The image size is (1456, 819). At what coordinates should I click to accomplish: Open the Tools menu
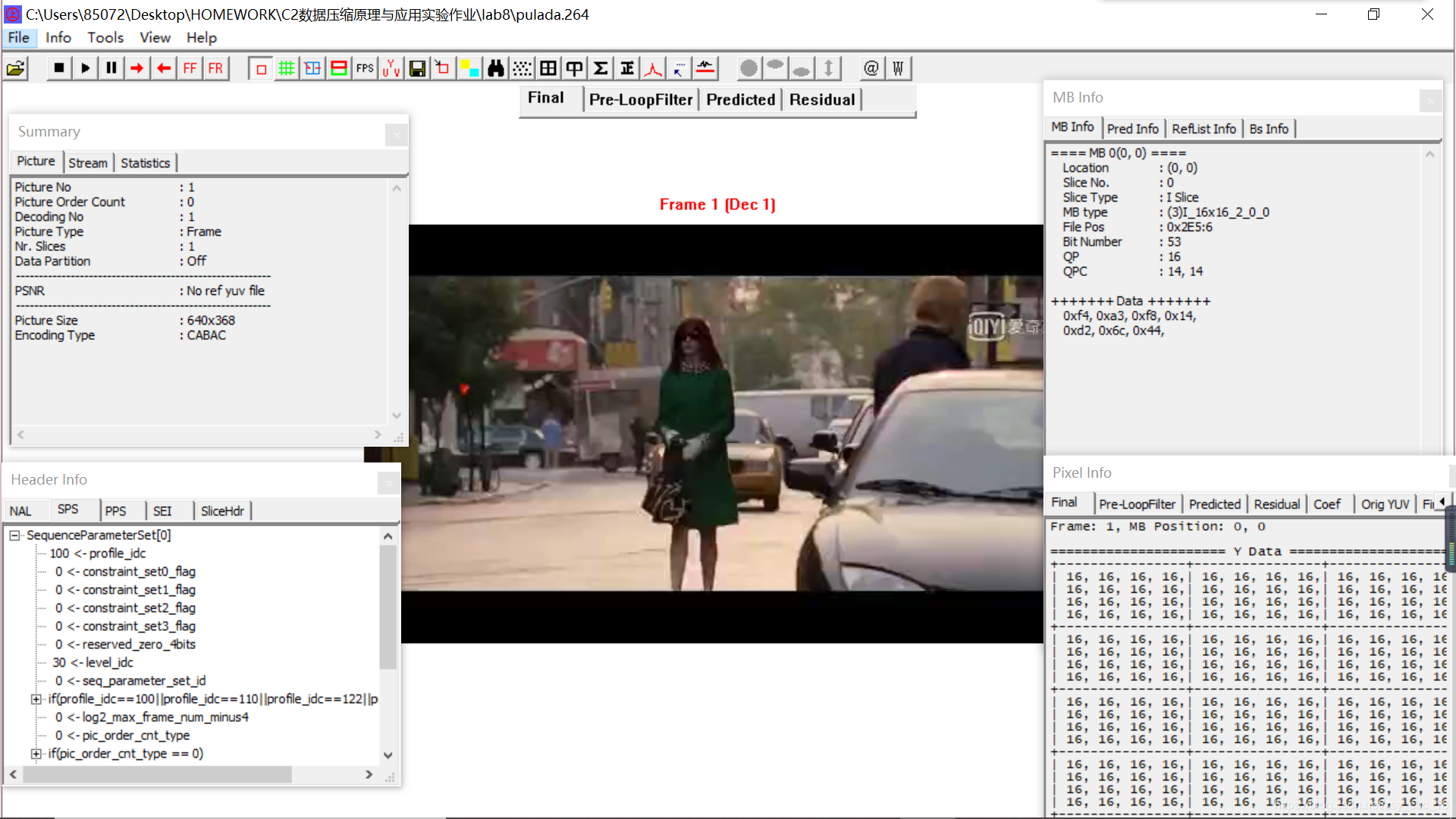105,37
